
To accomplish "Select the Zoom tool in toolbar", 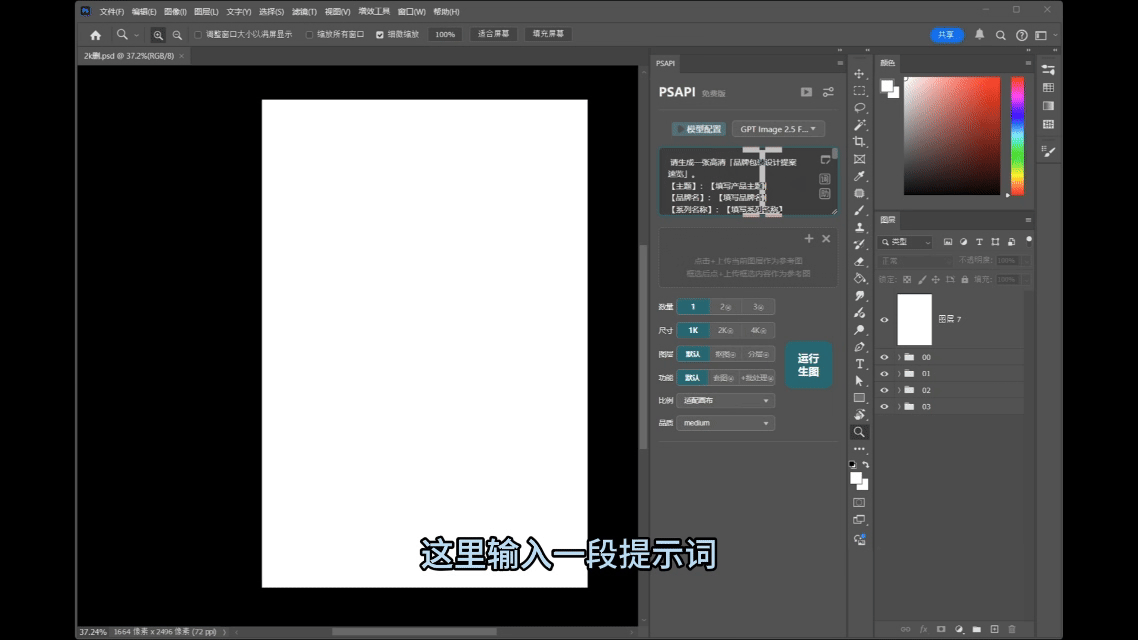I will click(x=859, y=432).
